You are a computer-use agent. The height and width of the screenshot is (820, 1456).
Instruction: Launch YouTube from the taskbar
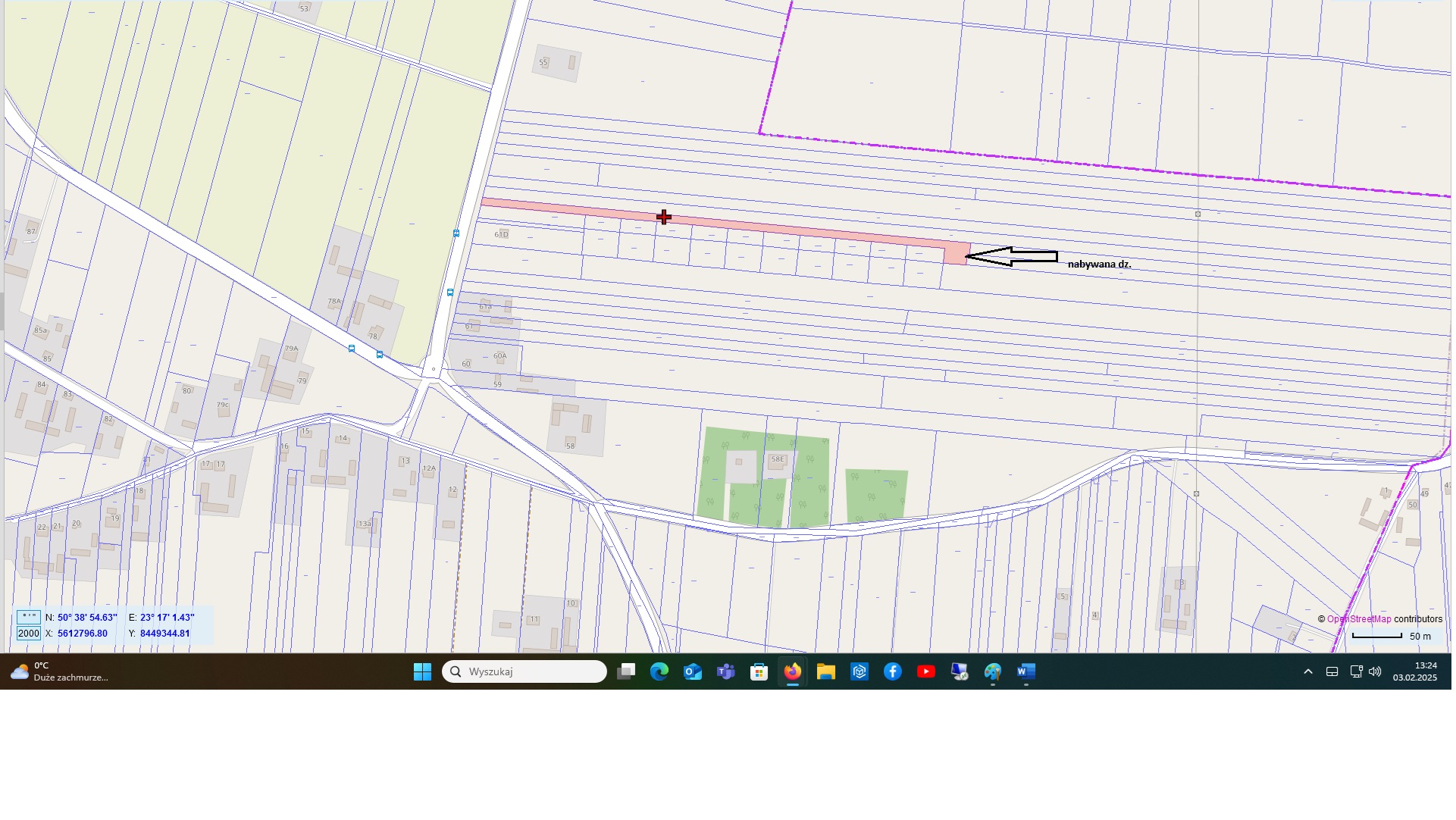926,672
